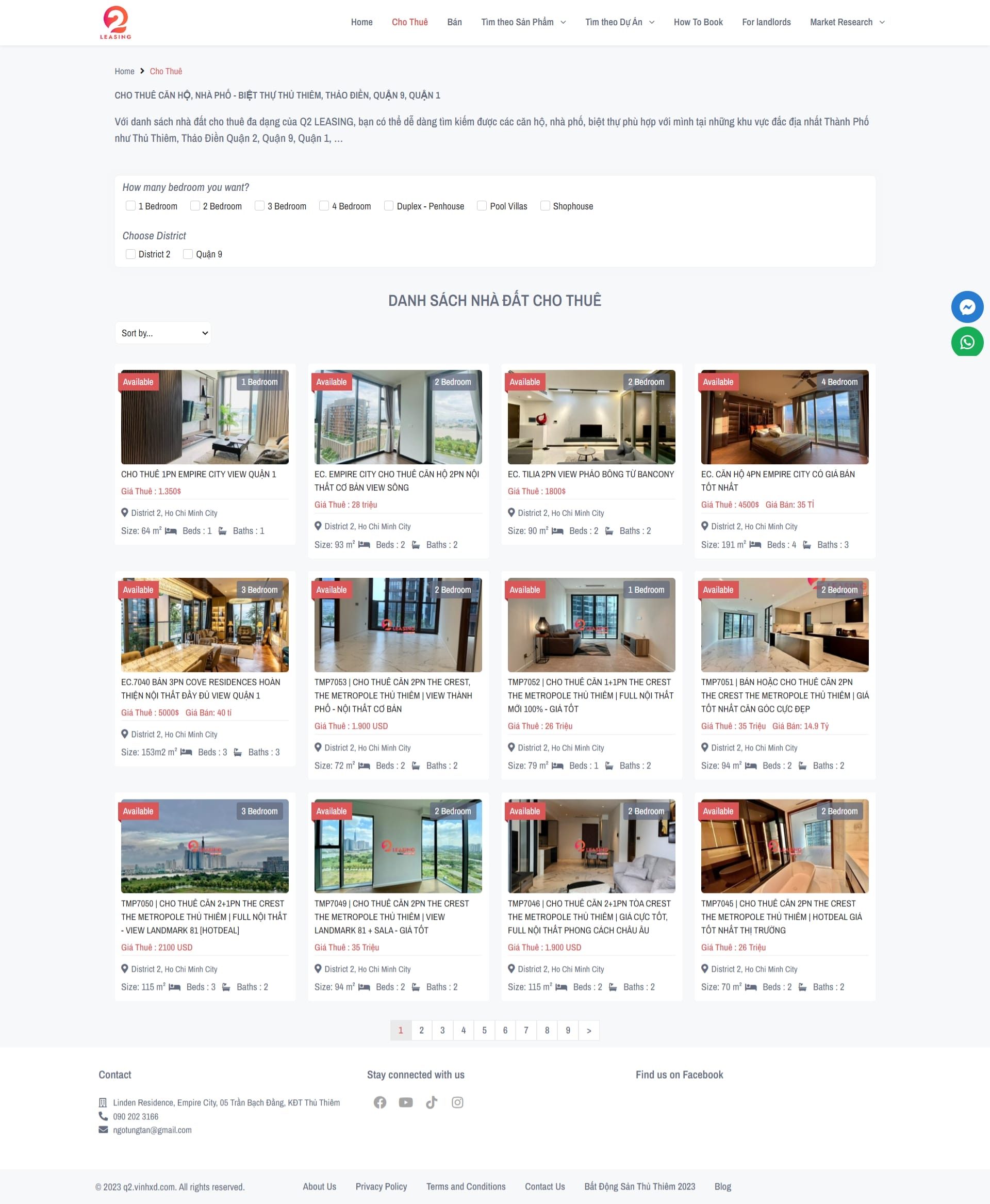Open the WhatsApp chat icon
The height and width of the screenshot is (1204, 990).
click(967, 342)
